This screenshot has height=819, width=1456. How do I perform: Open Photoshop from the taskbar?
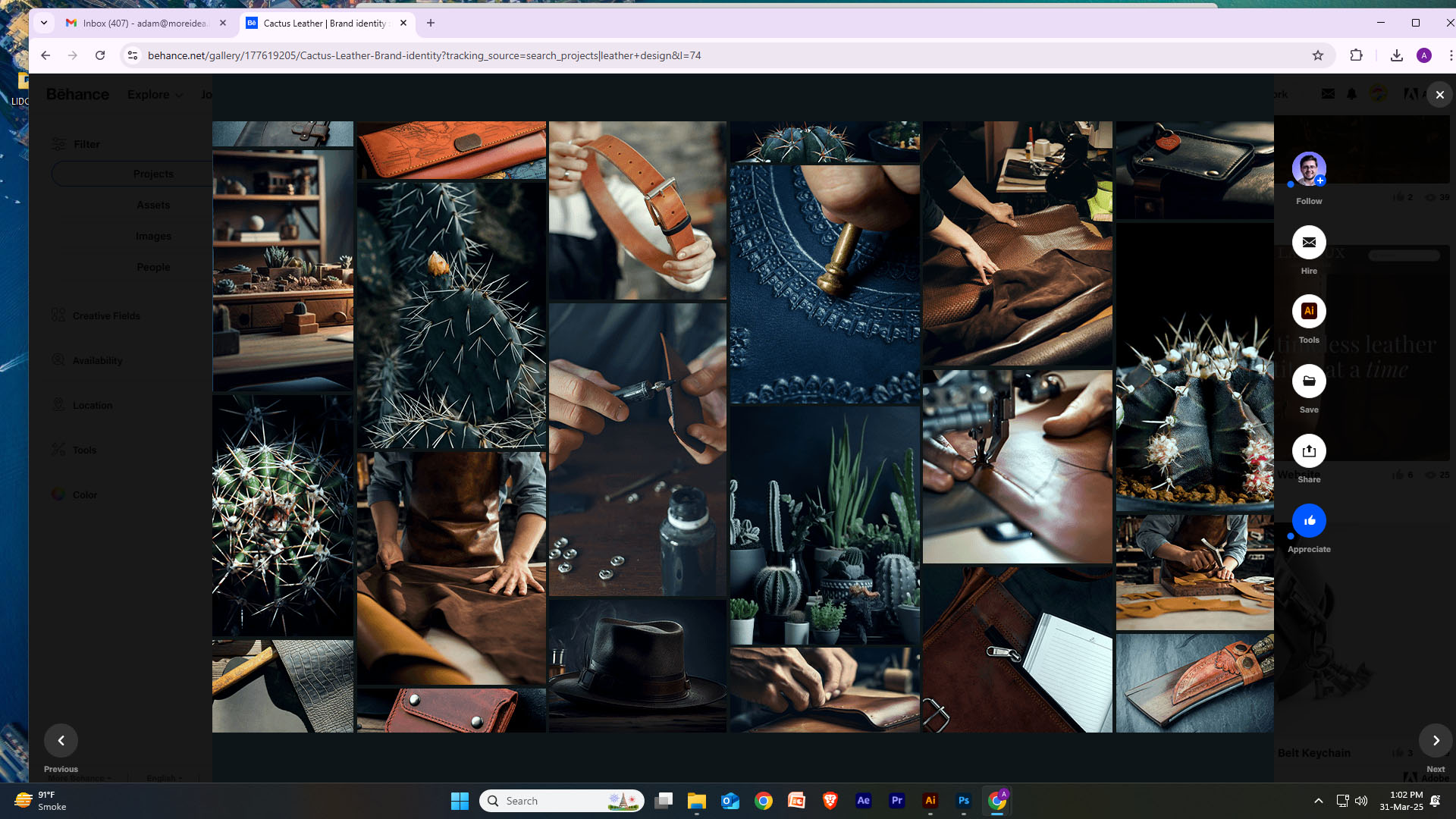point(963,801)
